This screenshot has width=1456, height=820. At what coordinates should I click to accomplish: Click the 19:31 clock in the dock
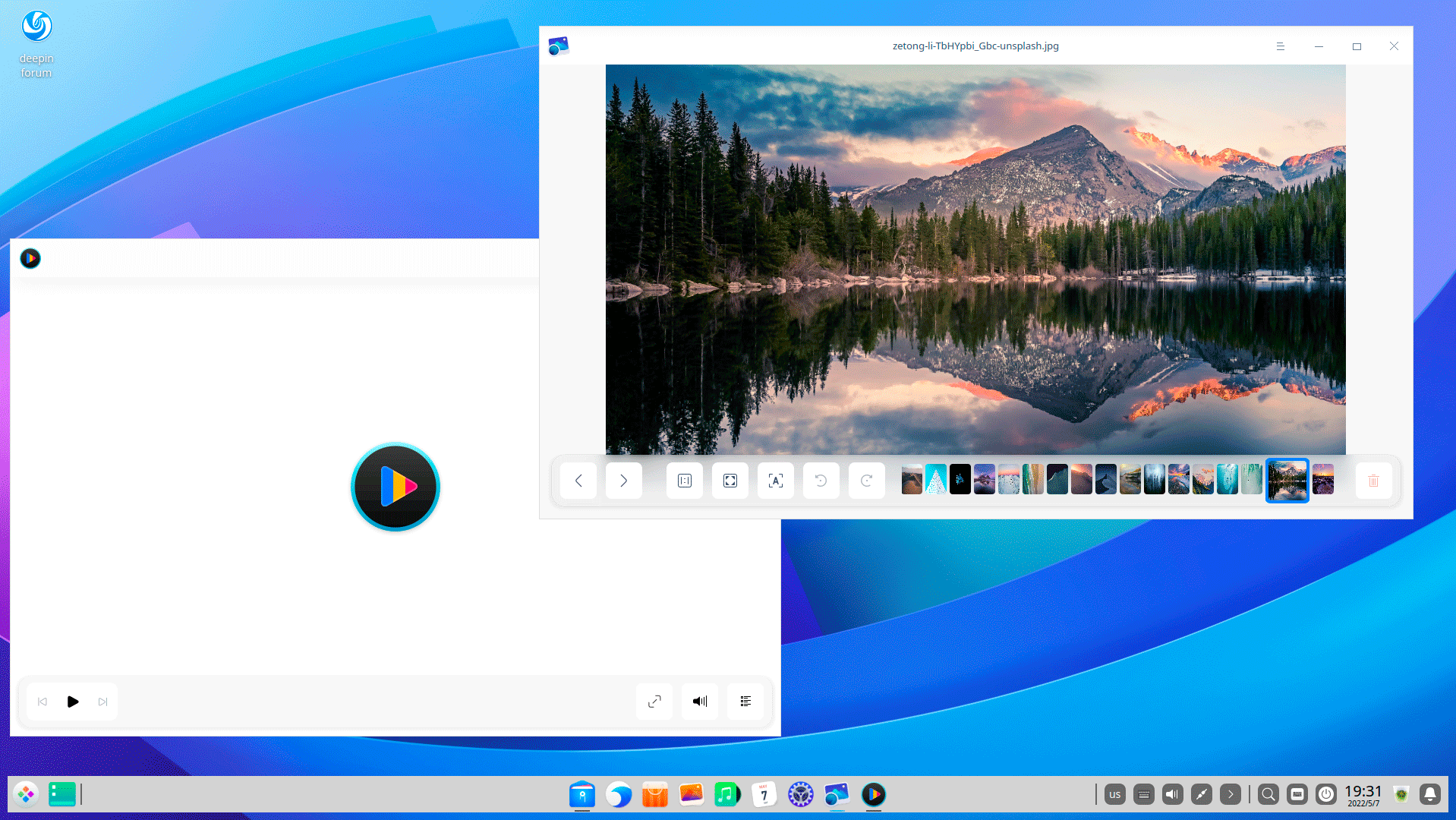[1363, 795]
